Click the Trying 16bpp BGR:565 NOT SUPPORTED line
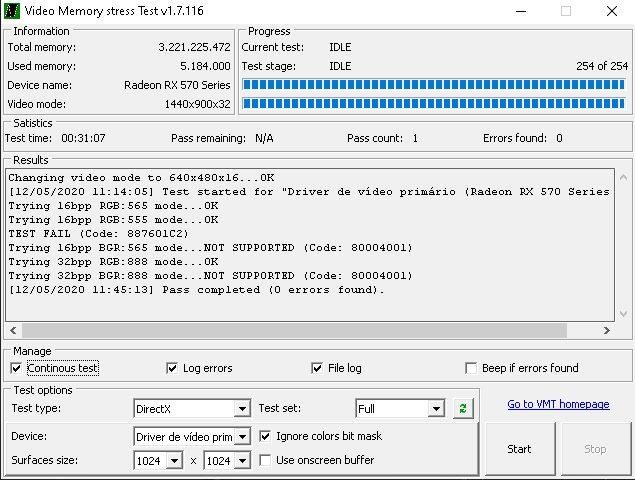 [210, 248]
